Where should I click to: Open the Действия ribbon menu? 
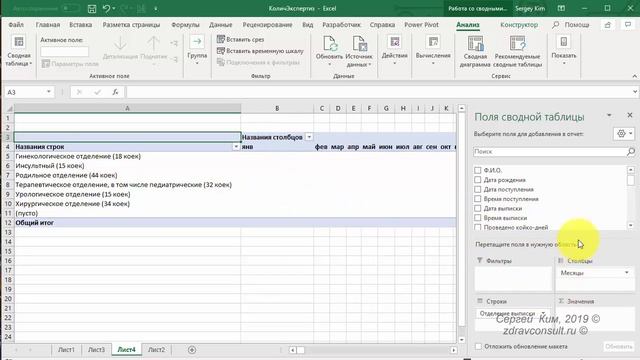(394, 51)
